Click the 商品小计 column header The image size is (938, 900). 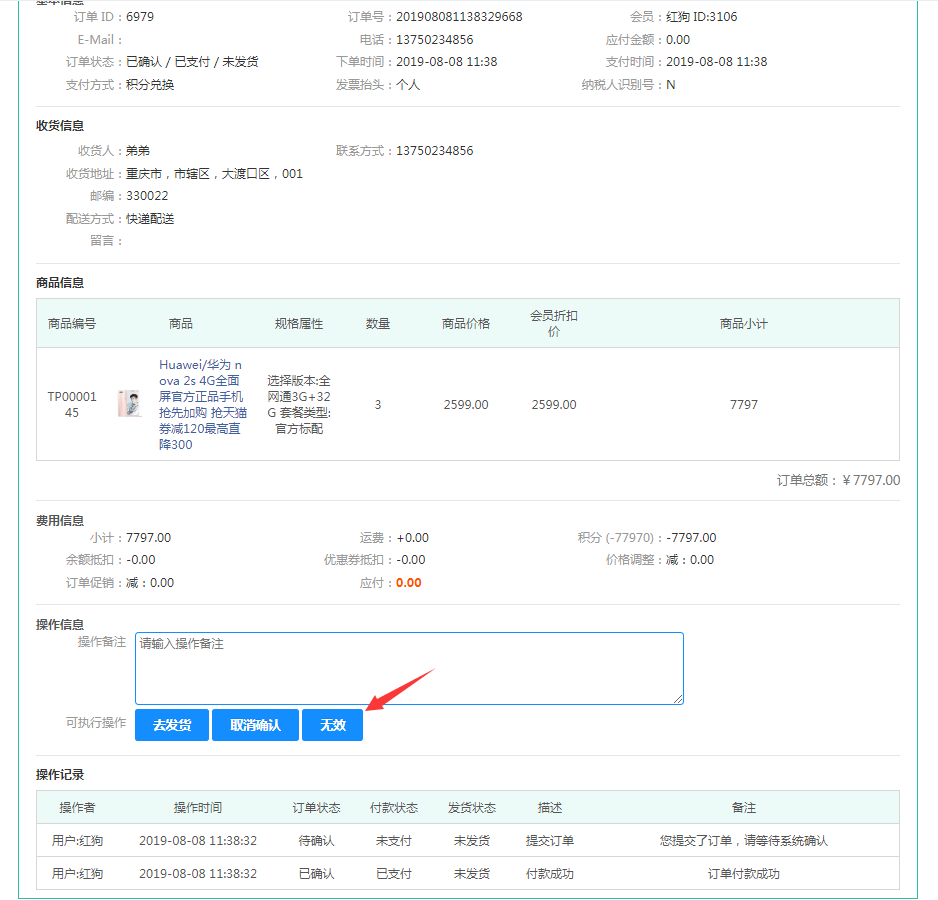click(743, 323)
